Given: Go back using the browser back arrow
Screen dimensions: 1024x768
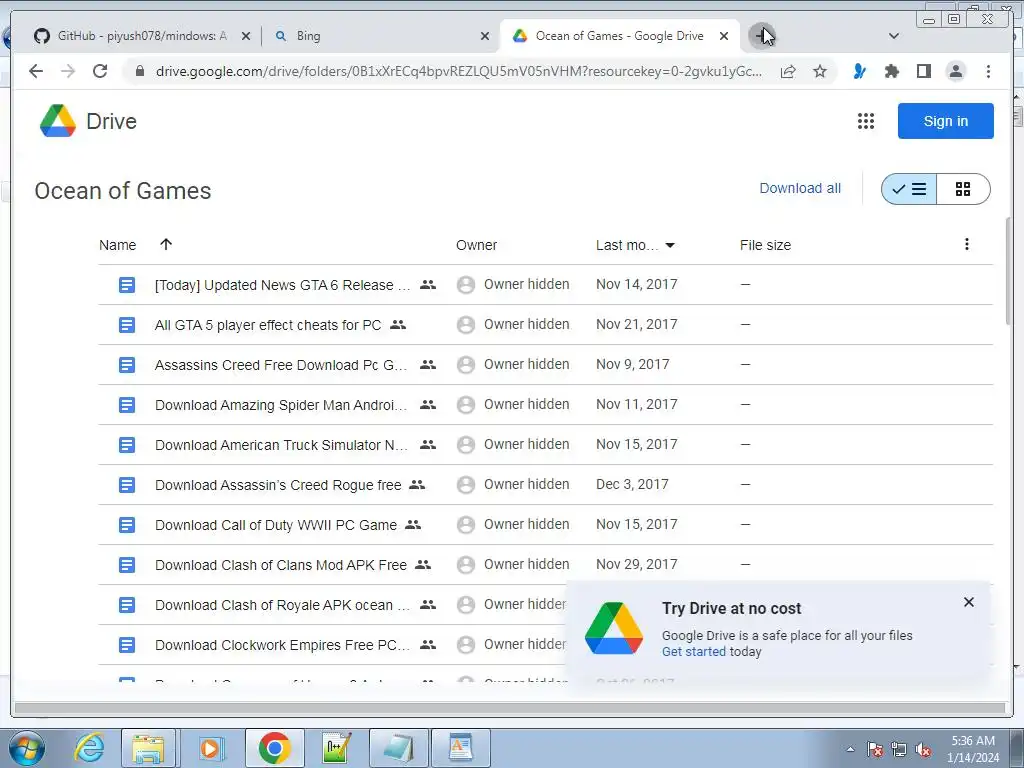Looking at the screenshot, I should (36, 71).
